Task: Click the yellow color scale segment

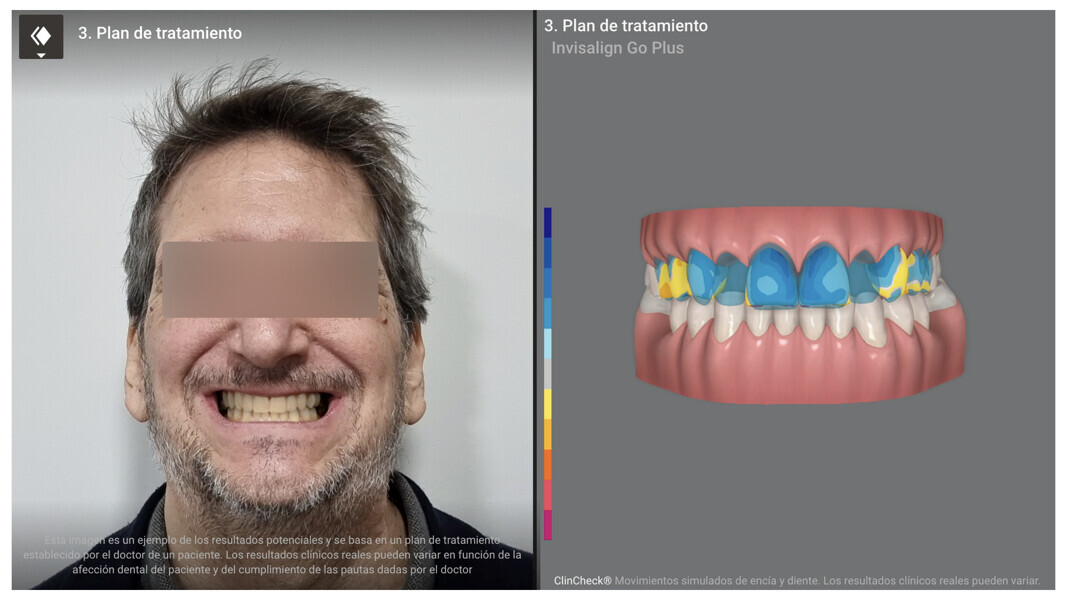Action: (x=547, y=404)
